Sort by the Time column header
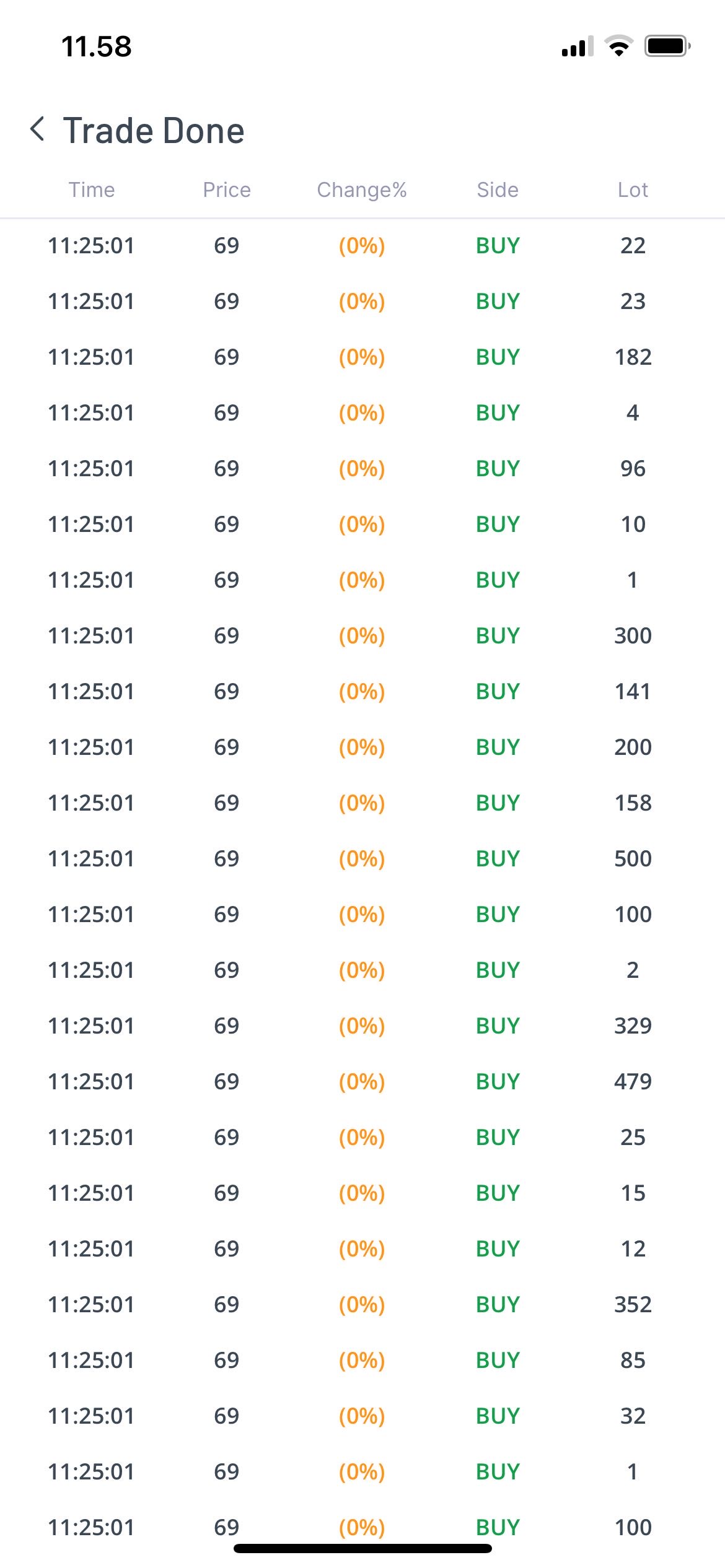 [92, 189]
